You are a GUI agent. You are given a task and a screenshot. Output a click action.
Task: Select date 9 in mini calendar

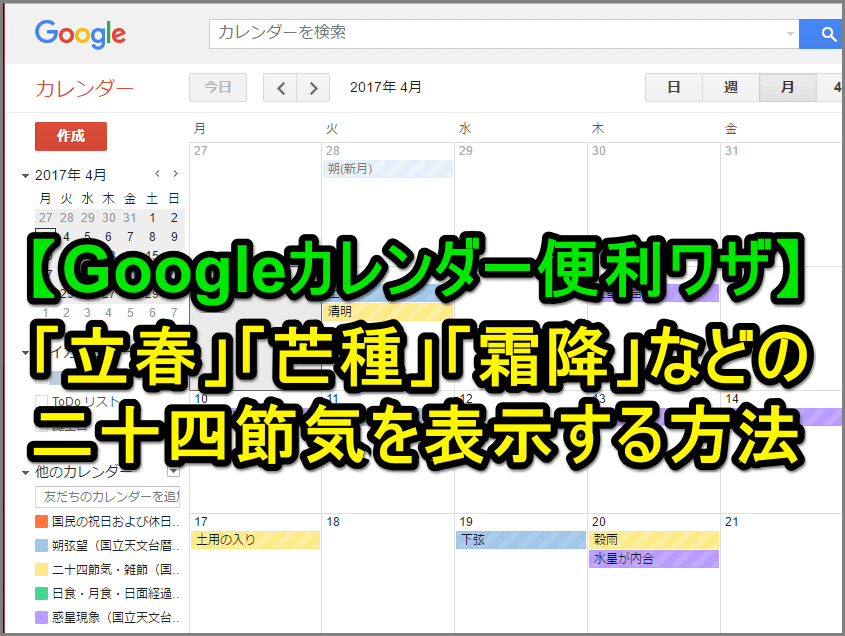coord(174,237)
